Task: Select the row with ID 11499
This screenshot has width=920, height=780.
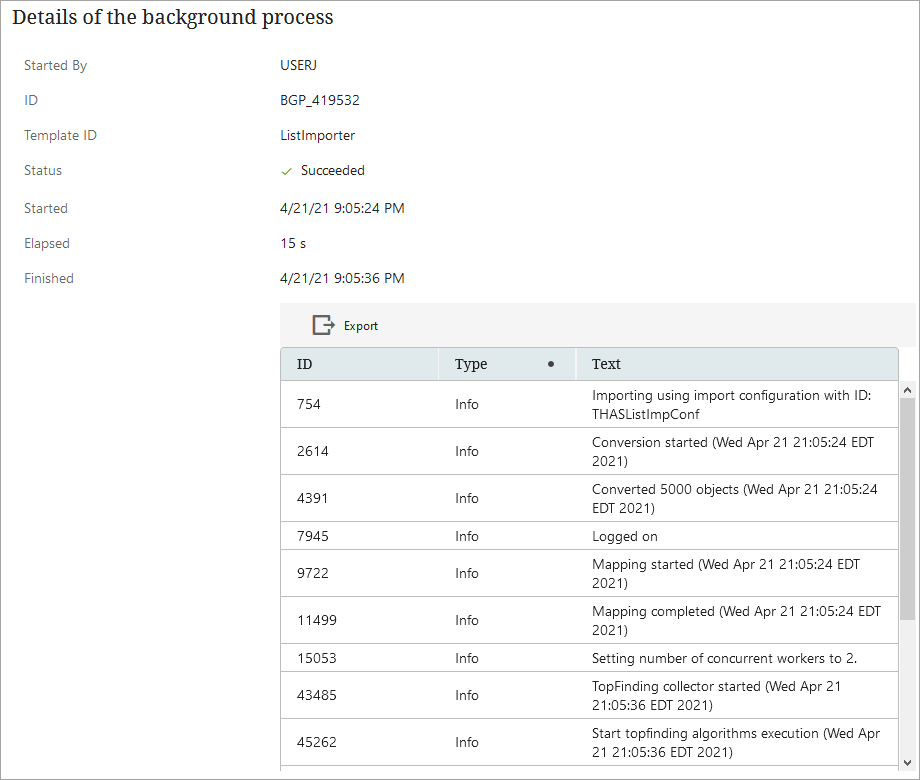Action: coord(589,620)
